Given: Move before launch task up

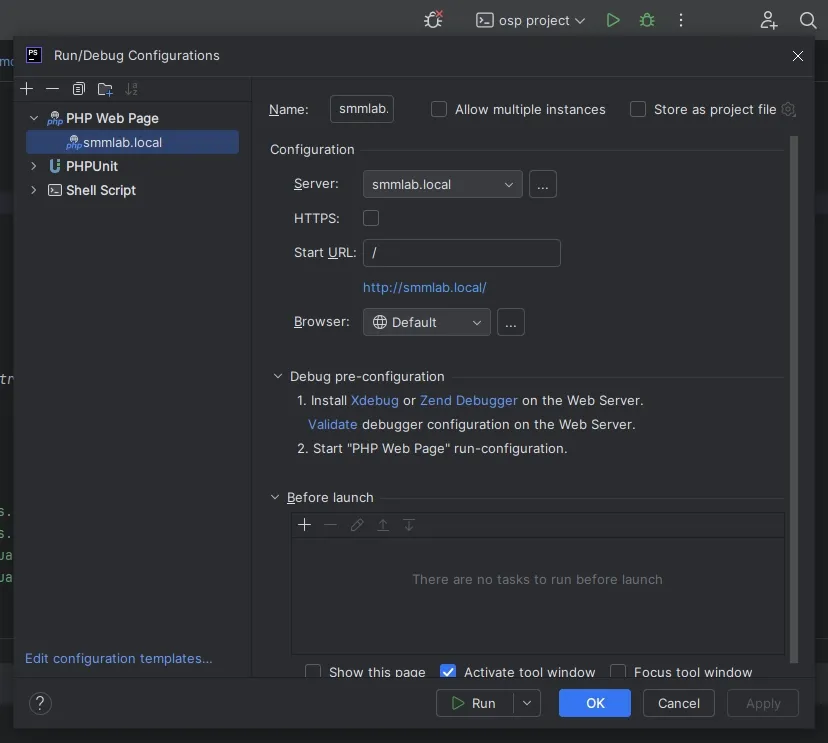Looking at the screenshot, I should (383, 524).
